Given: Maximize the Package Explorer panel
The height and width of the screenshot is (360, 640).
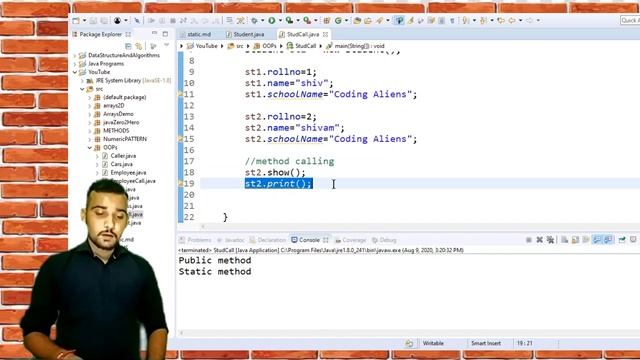Looking at the screenshot, I should (x=165, y=34).
